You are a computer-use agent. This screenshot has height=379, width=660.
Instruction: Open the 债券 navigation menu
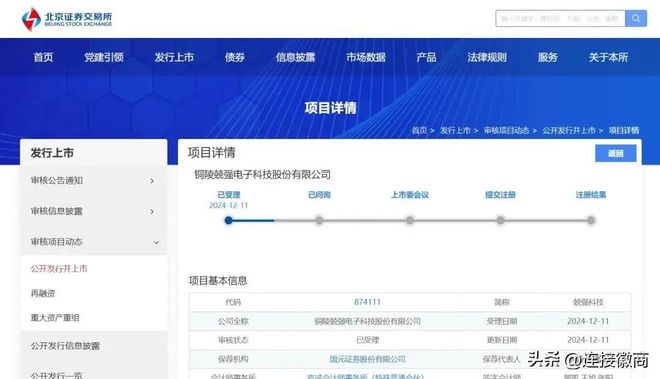tap(234, 57)
